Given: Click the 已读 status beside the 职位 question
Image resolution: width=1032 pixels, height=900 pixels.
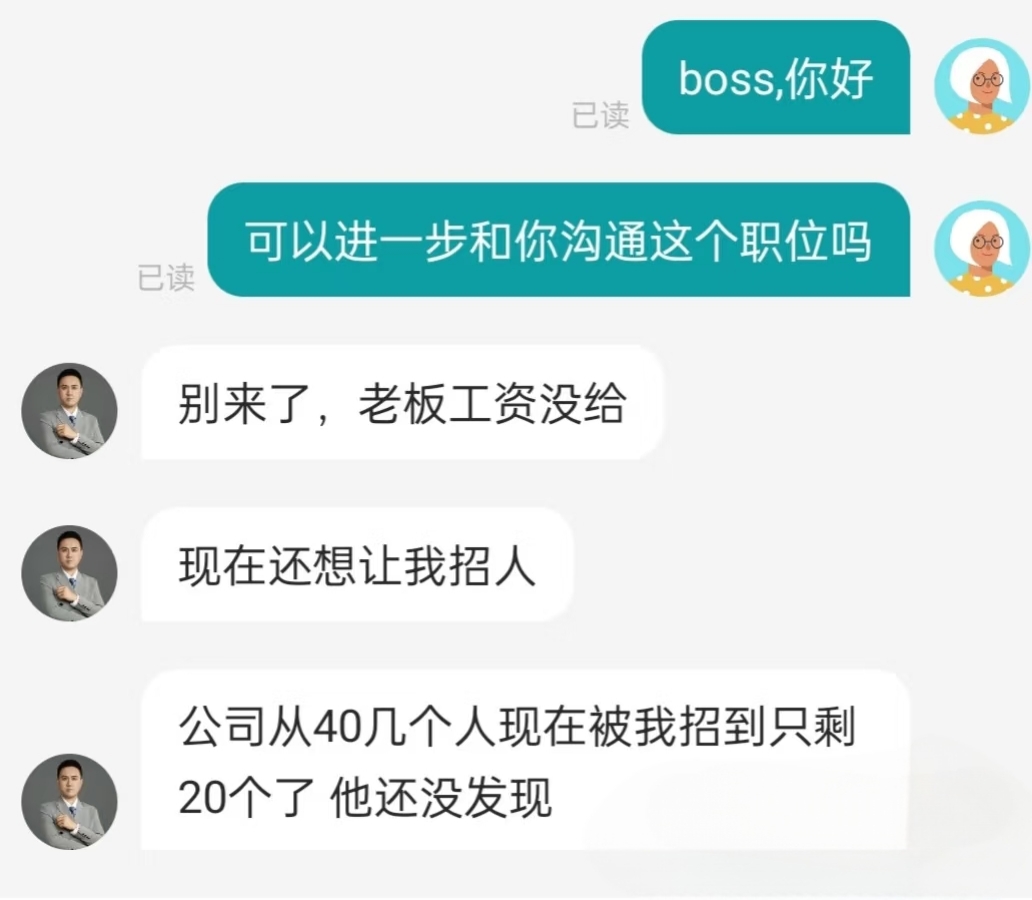Looking at the screenshot, I should (166, 277).
